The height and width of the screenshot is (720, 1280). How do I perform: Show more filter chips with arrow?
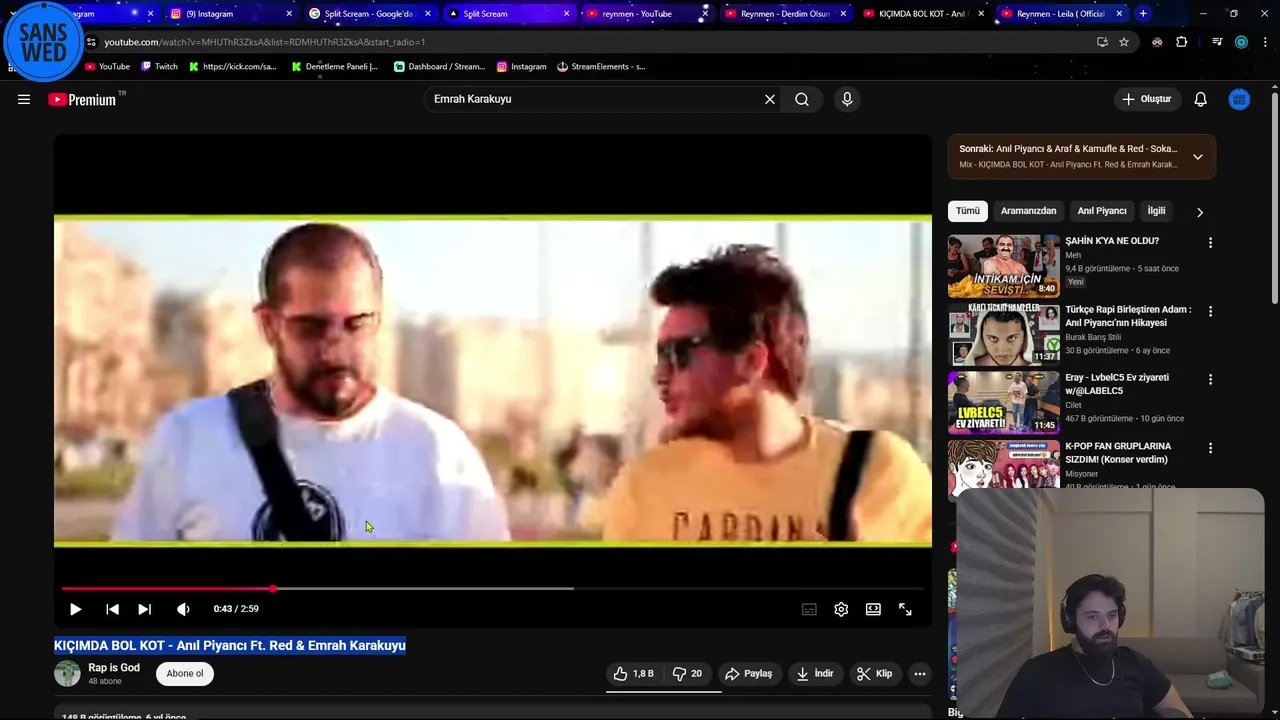tap(1200, 212)
